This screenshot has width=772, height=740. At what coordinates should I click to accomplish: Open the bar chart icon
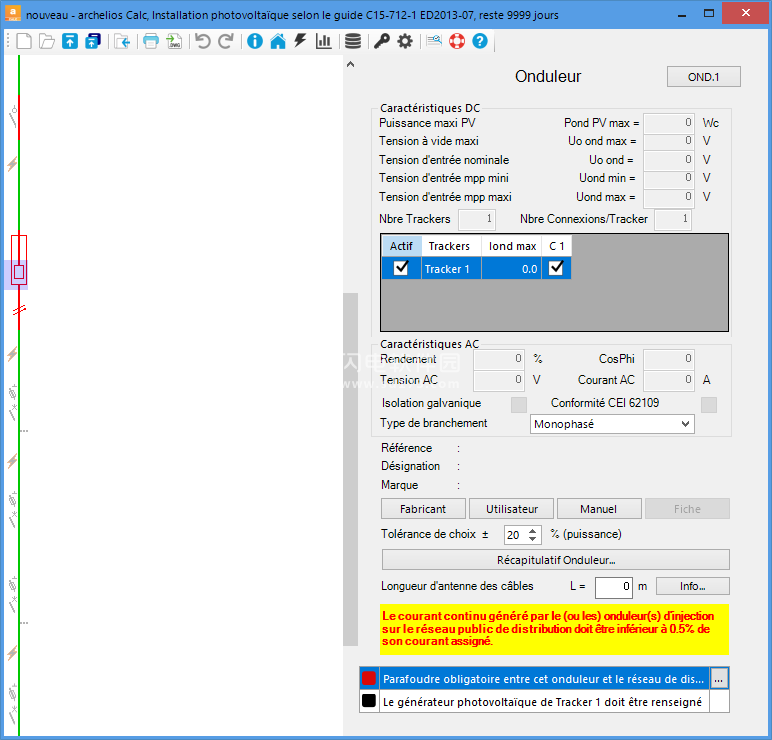(x=323, y=41)
